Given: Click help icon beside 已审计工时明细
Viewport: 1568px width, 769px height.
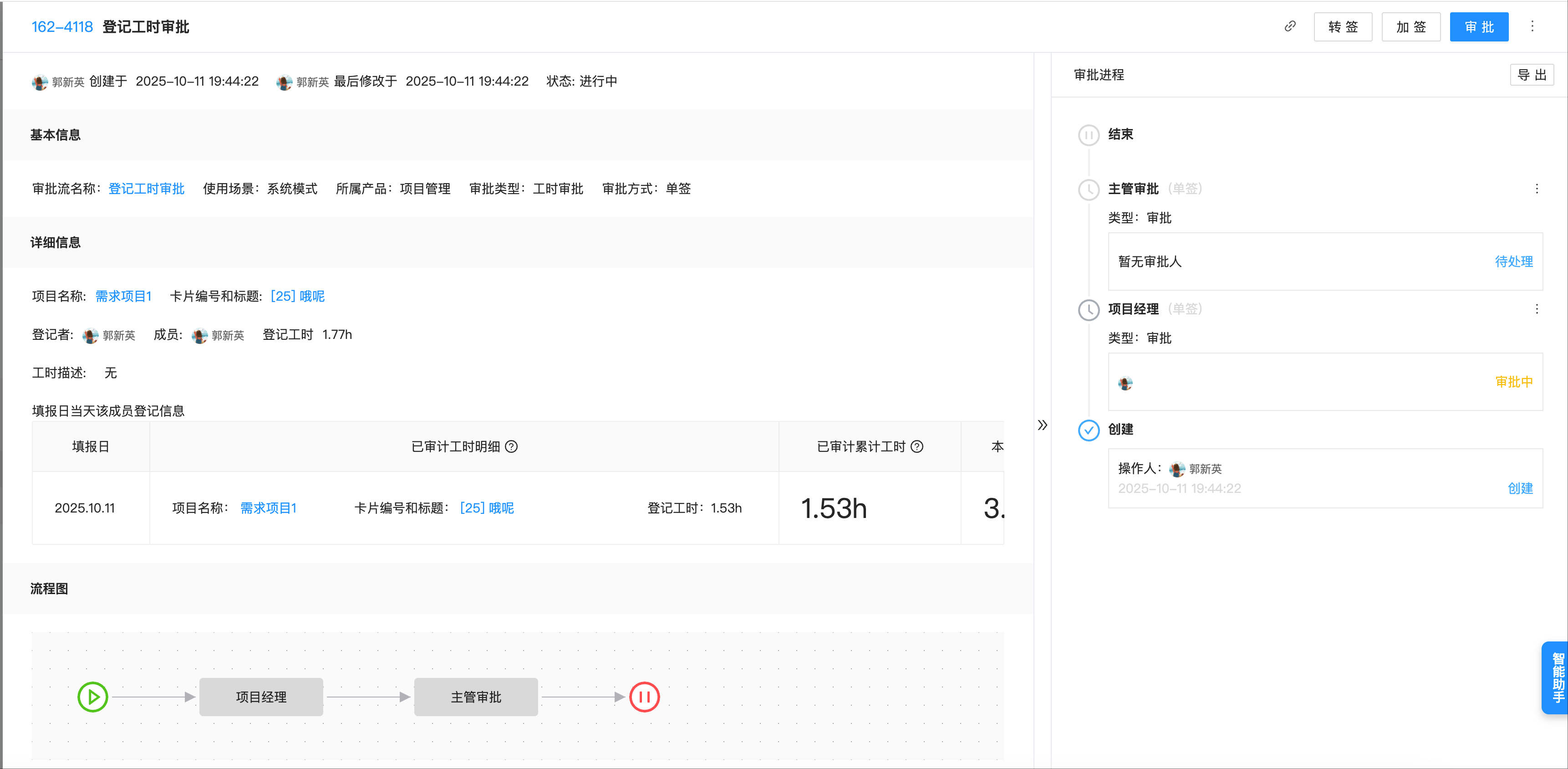Looking at the screenshot, I should [512, 447].
